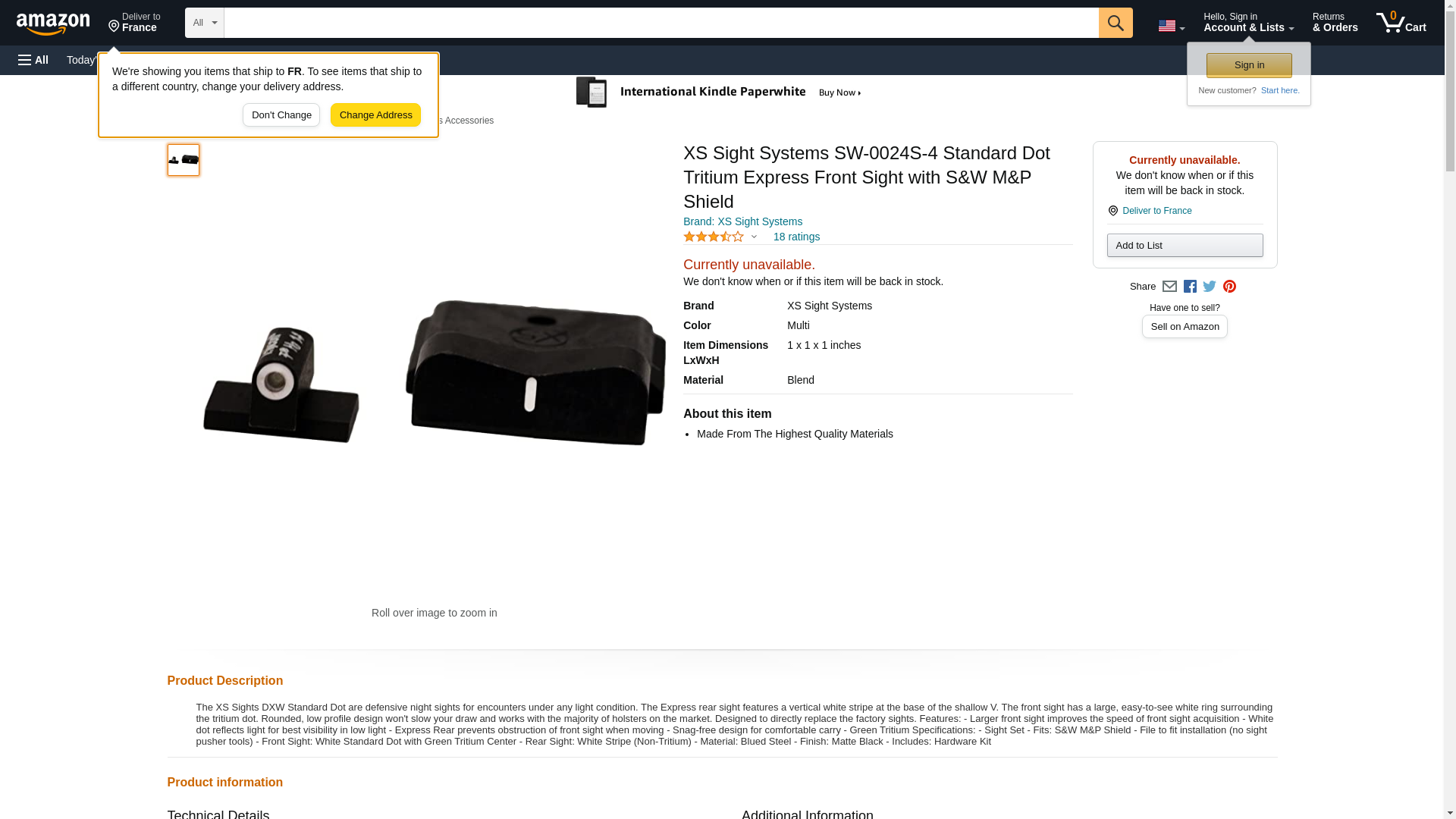1456x819 pixels.
Task: Share product on Facebook
Action: coord(1190,287)
